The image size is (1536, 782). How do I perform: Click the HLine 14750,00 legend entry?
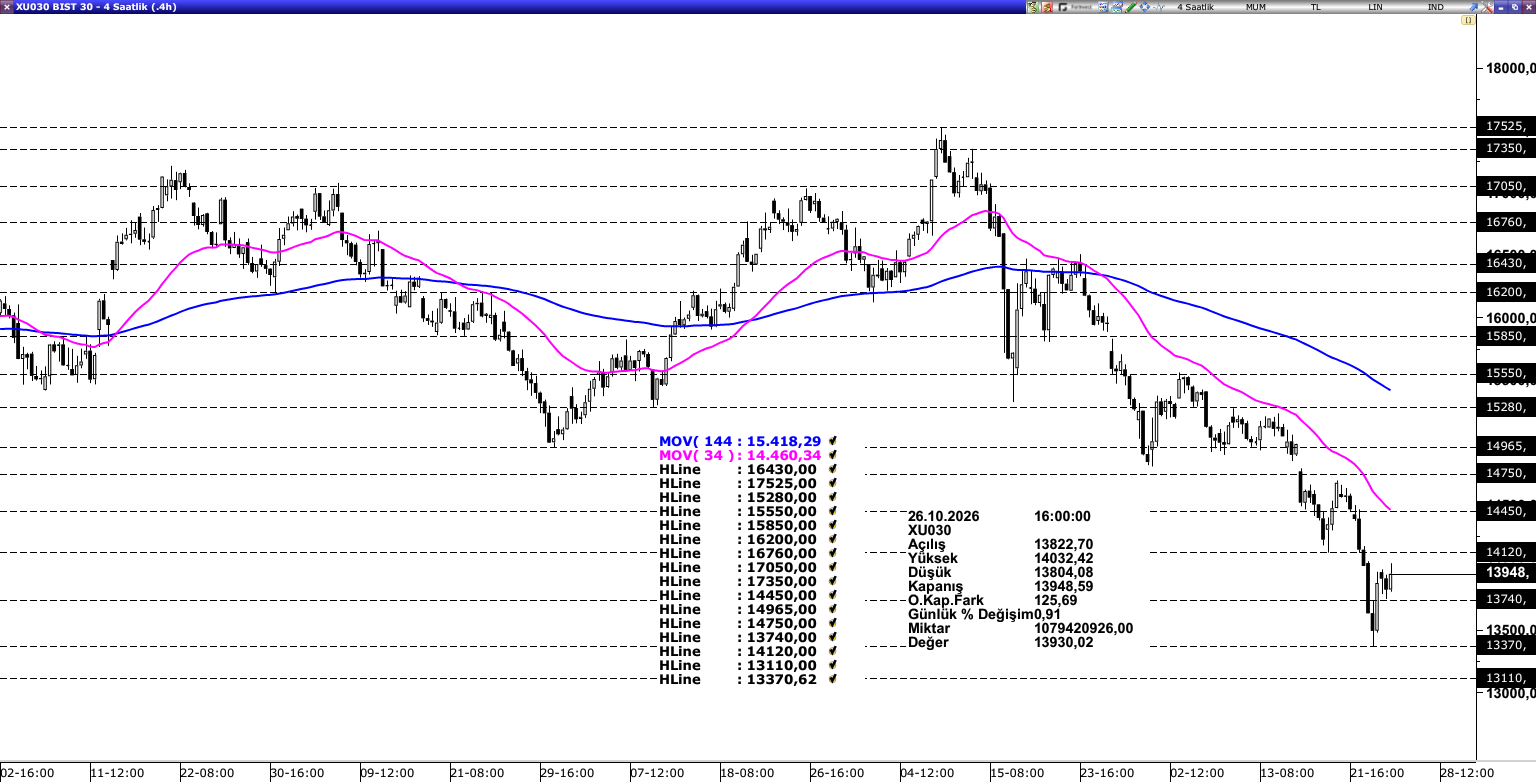point(738,623)
